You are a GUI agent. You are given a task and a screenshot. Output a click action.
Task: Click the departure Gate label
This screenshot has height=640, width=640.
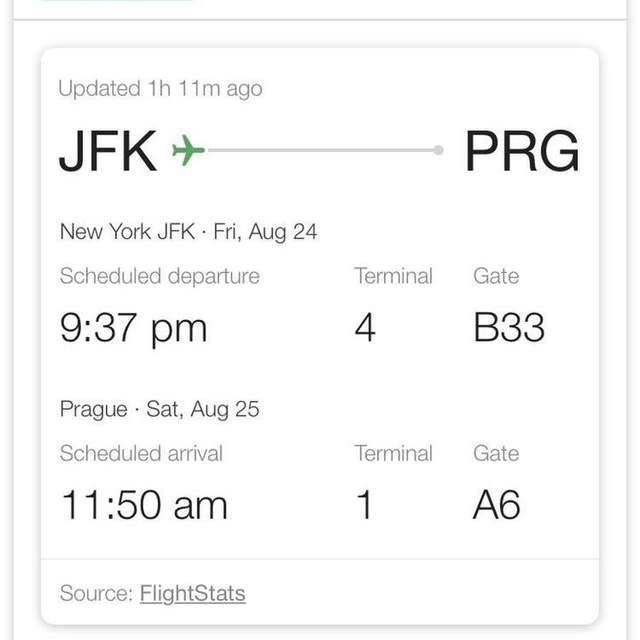496,276
